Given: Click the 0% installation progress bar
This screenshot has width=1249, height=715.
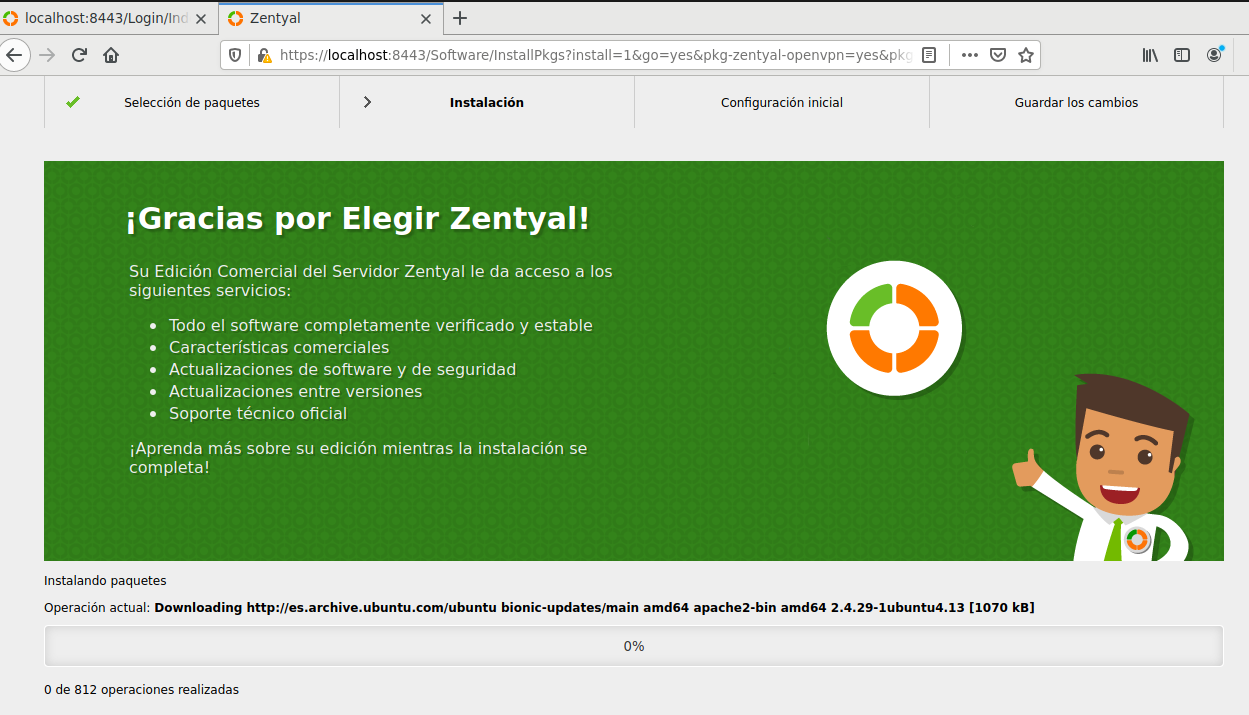Looking at the screenshot, I should click(x=633, y=646).
